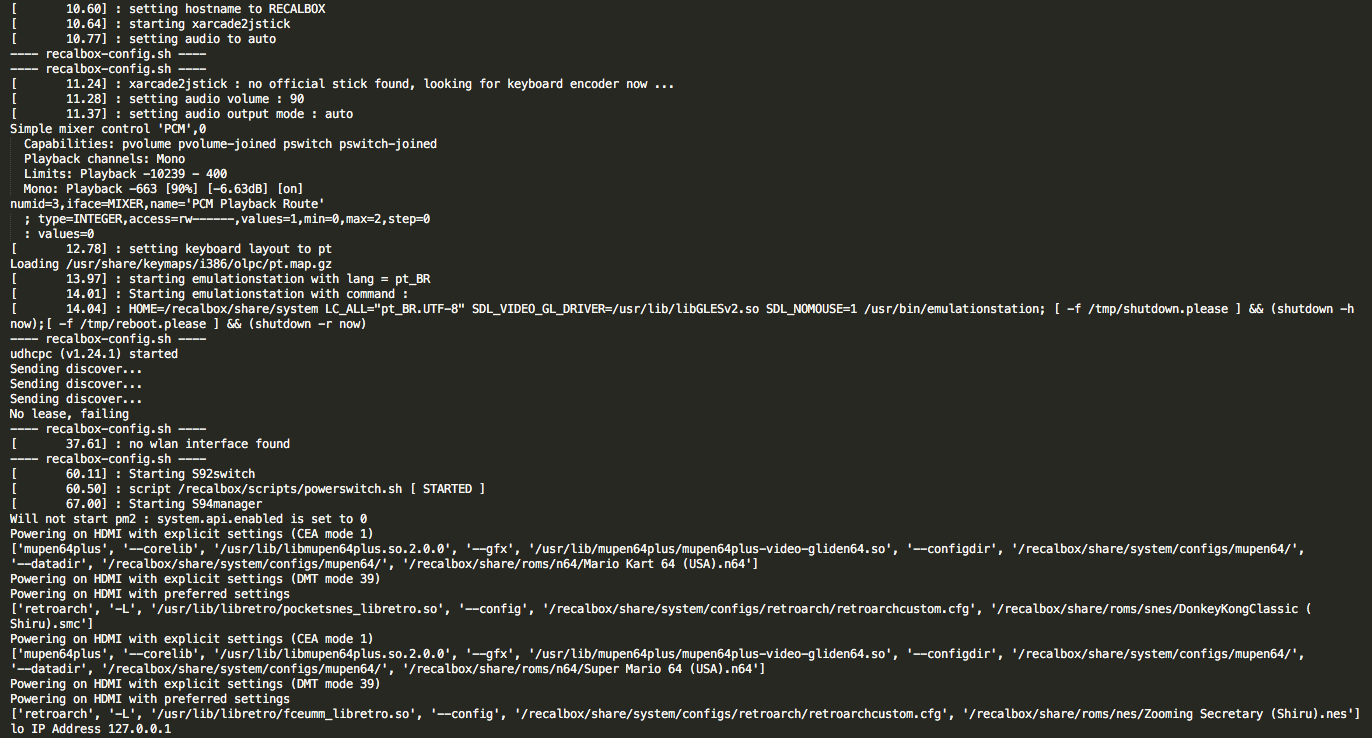
Task: Click 'udhcpc (v1.24.1) started' line
Action: tap(94, 354)
